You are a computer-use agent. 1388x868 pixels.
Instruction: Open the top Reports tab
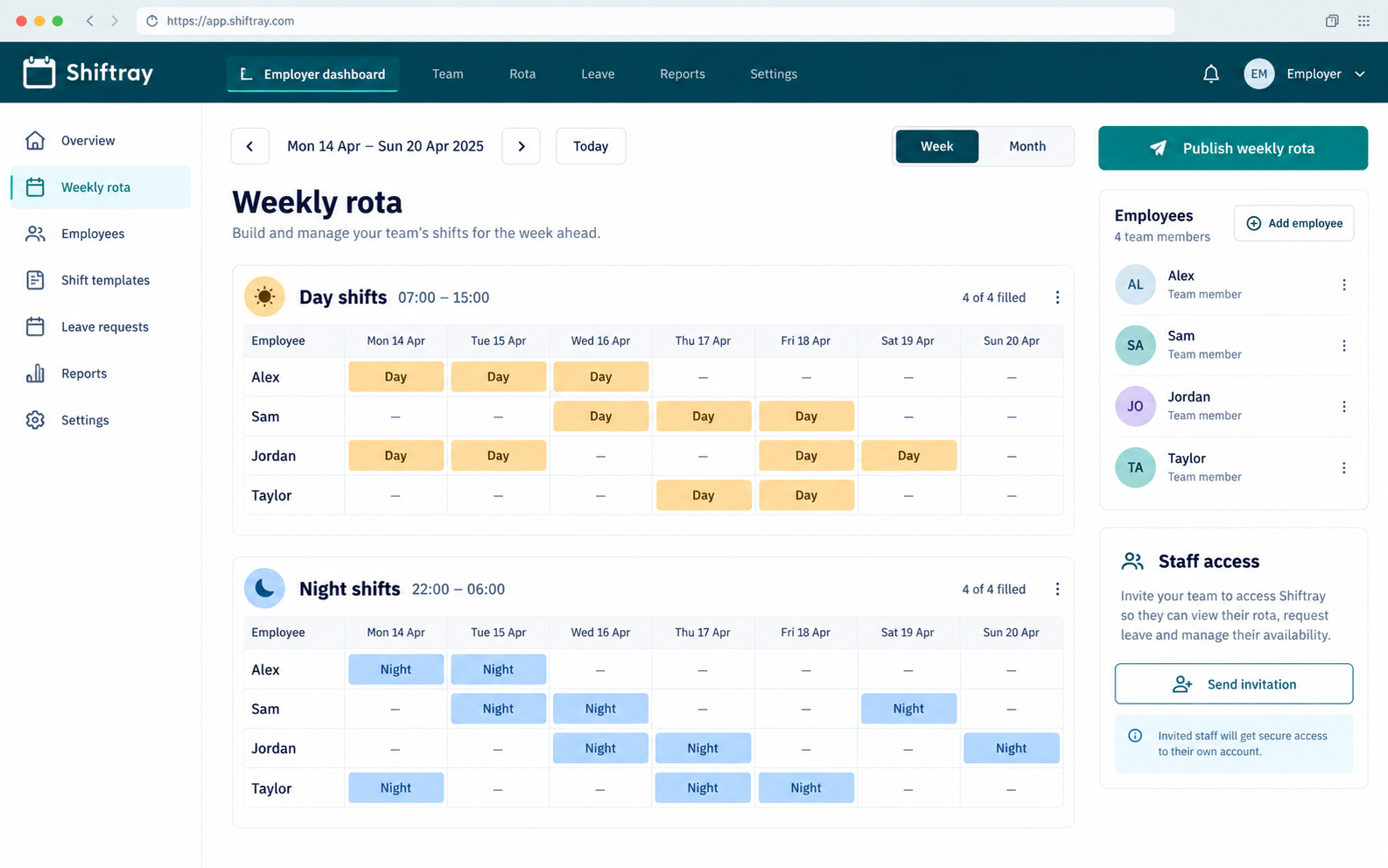(683, 74)
